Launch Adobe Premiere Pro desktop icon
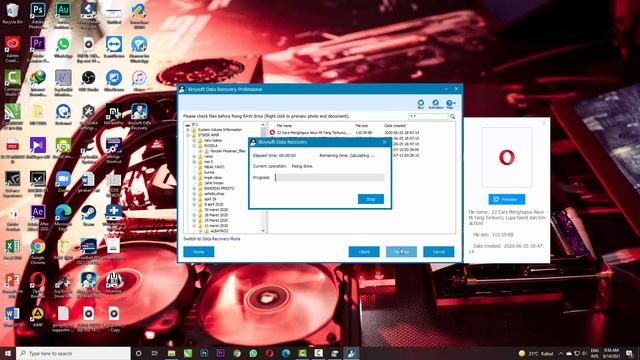This screenshot has width=640, height=360. (x=38, y=48)
